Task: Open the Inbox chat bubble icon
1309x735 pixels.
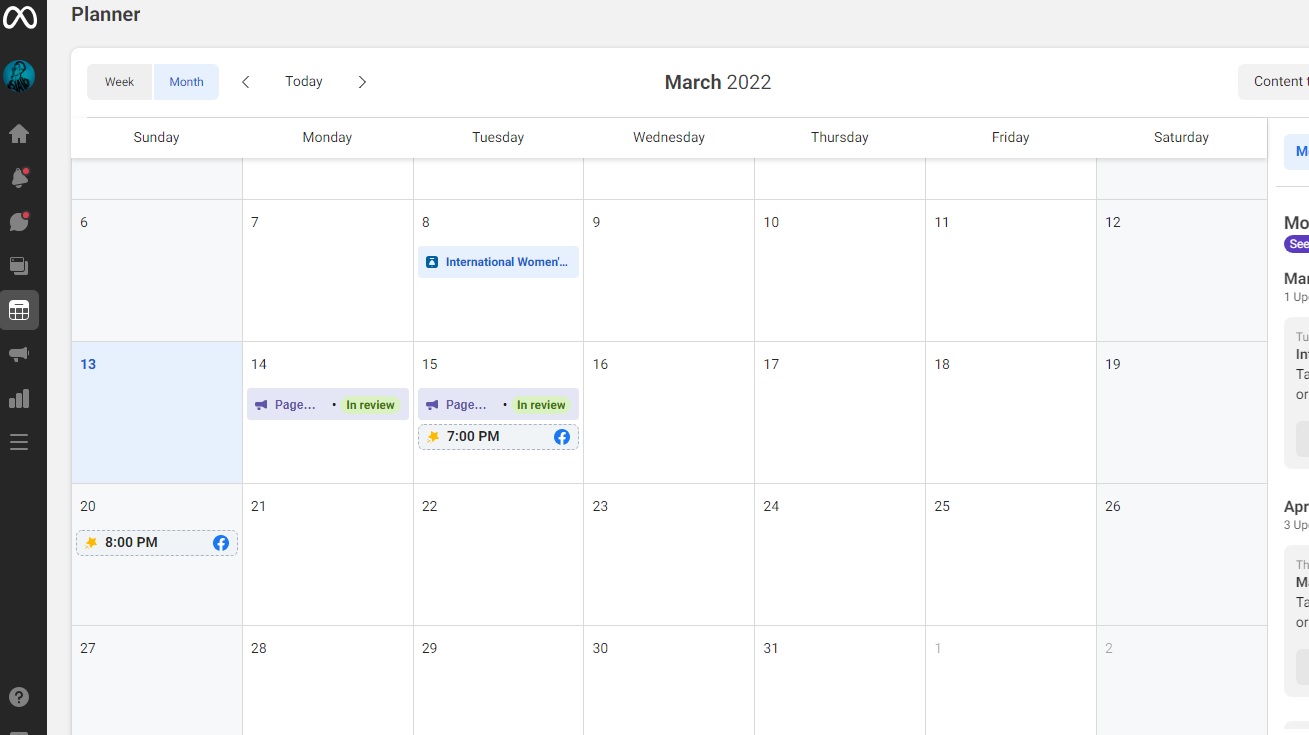Action: pyautogui.click(x=19, y=222)
